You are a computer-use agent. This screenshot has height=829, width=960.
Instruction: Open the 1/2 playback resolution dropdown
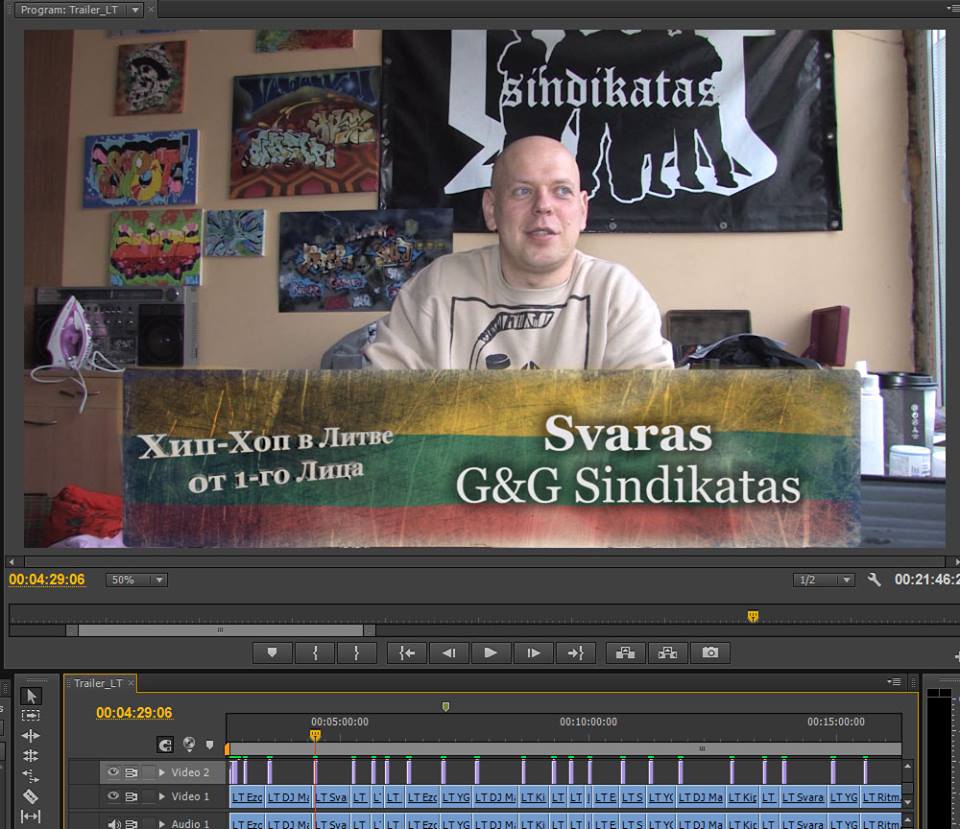(824, 580)
